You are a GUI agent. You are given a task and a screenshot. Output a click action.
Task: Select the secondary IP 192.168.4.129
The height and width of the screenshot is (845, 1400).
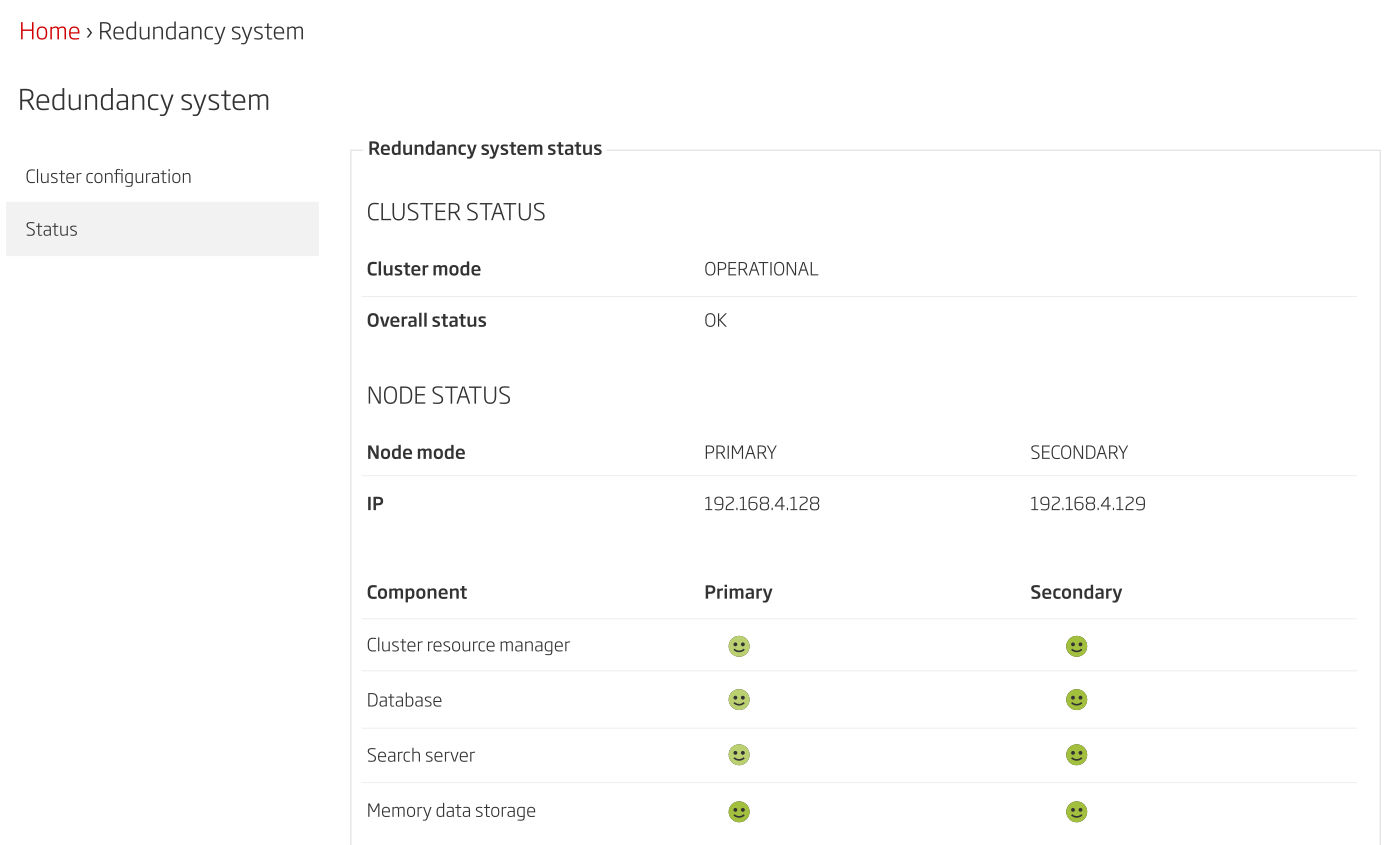[1088, 504]
